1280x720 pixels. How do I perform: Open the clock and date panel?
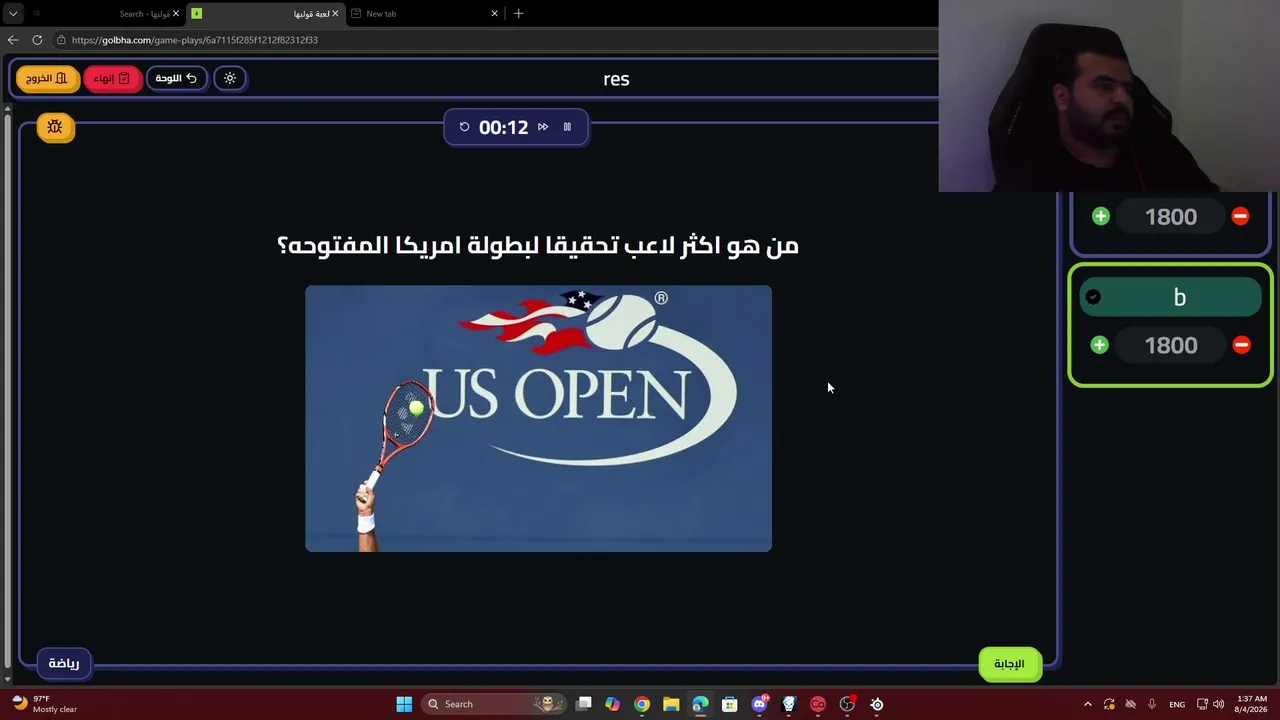1252,704
